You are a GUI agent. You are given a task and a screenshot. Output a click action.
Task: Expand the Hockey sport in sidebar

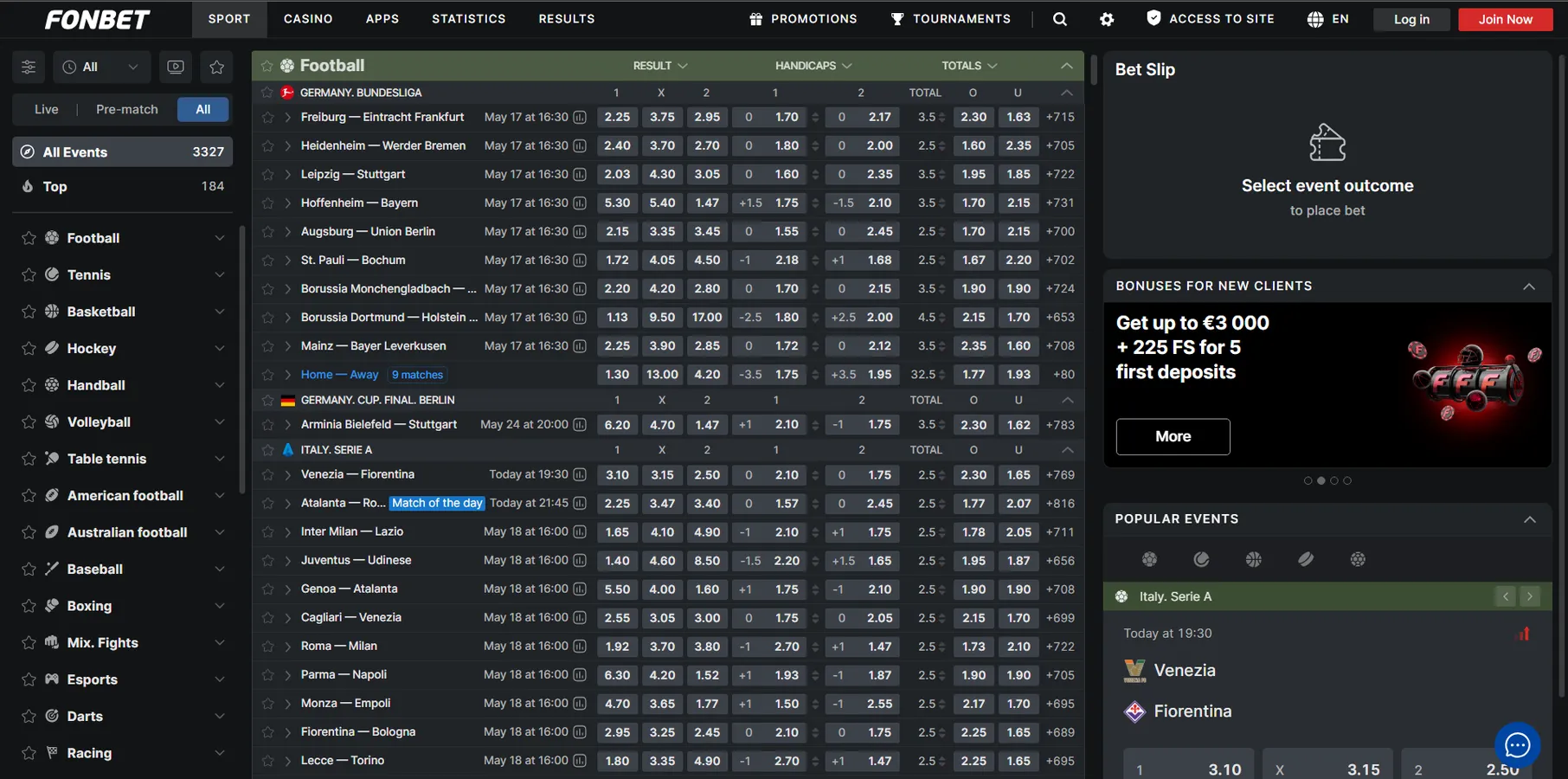219,348
